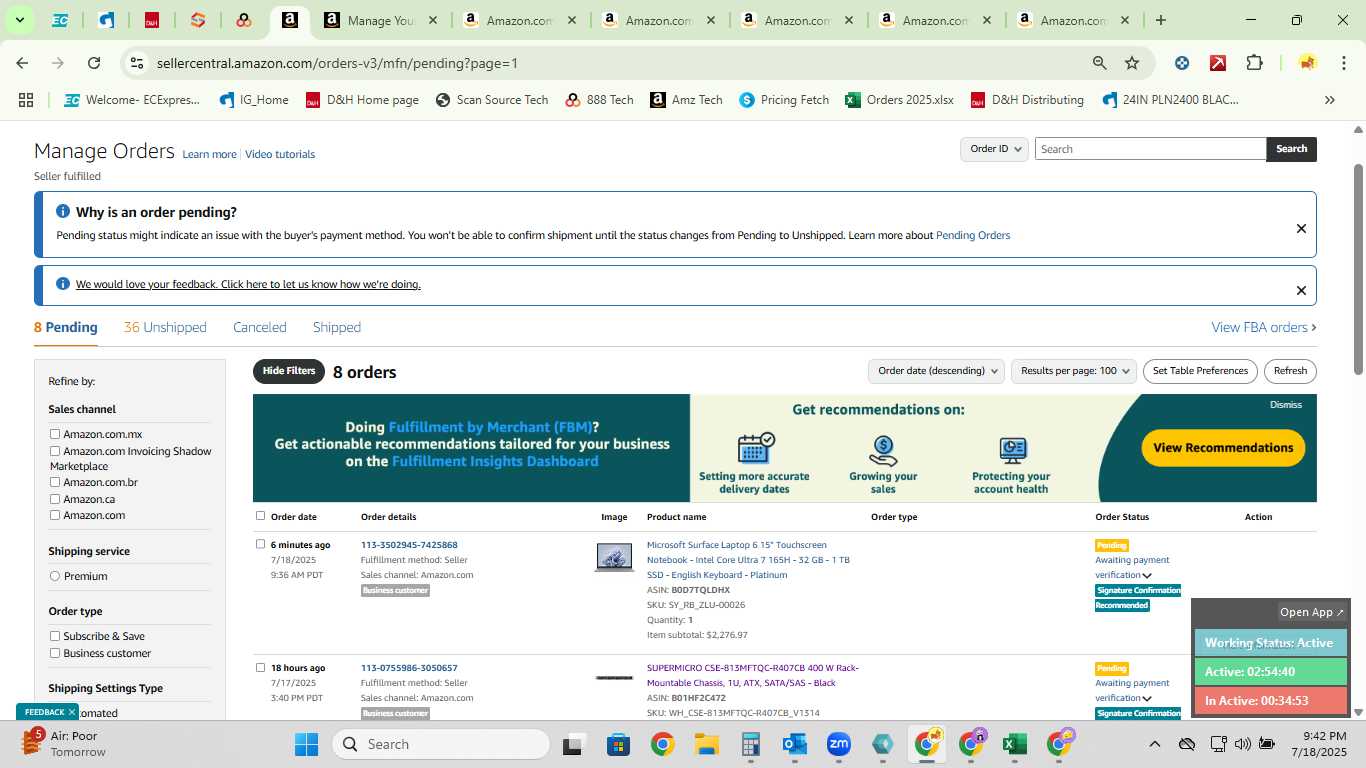This screenshot has width=1366, height=768.
Task: Open Zoom from the taskbar
Action: (838, 744)
